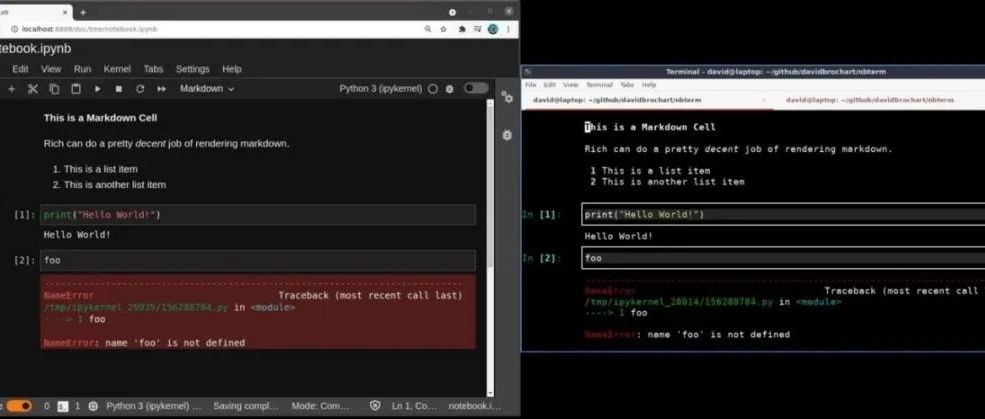Restart kernel and run all cells
985x419 pixels.
coord(161,89)
